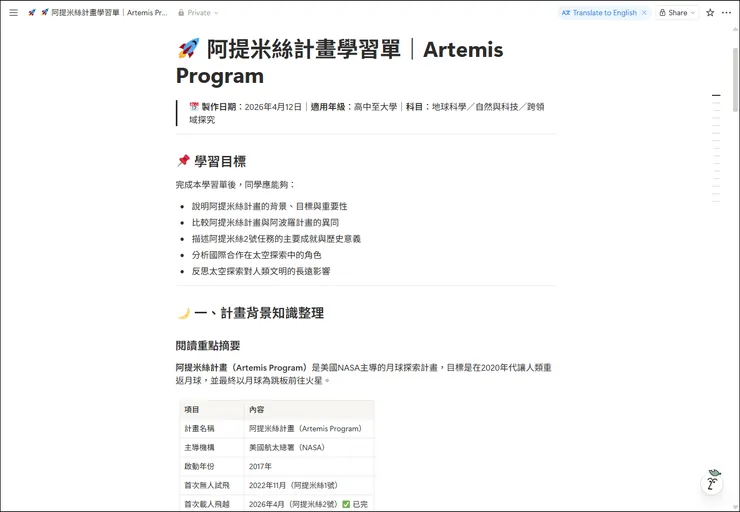This screenshot has width=740, height=512.
Task: Click the sentence 完成本學習單後，同學應能夠：
Action: click(235, 185)
